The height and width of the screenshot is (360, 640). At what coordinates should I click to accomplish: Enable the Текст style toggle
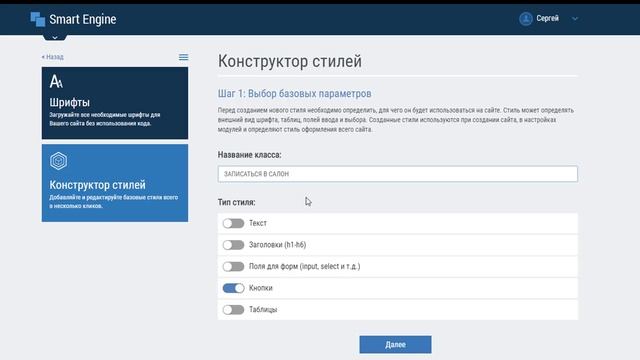coord(233,223)
